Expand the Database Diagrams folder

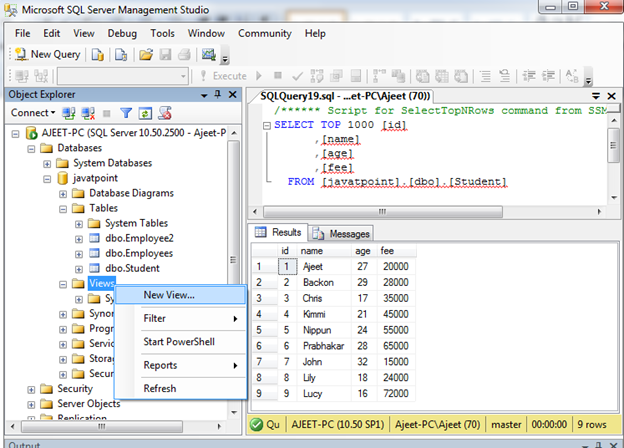tap(63, 194)
